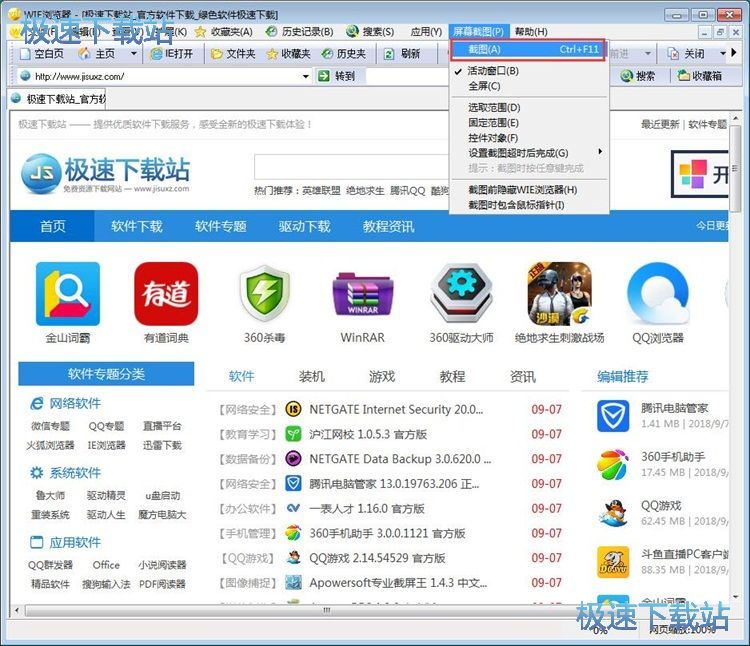This screenshot has height=646, width=750.
Task: Expand the toolbar overflow arrow
Action: point(734,53)
